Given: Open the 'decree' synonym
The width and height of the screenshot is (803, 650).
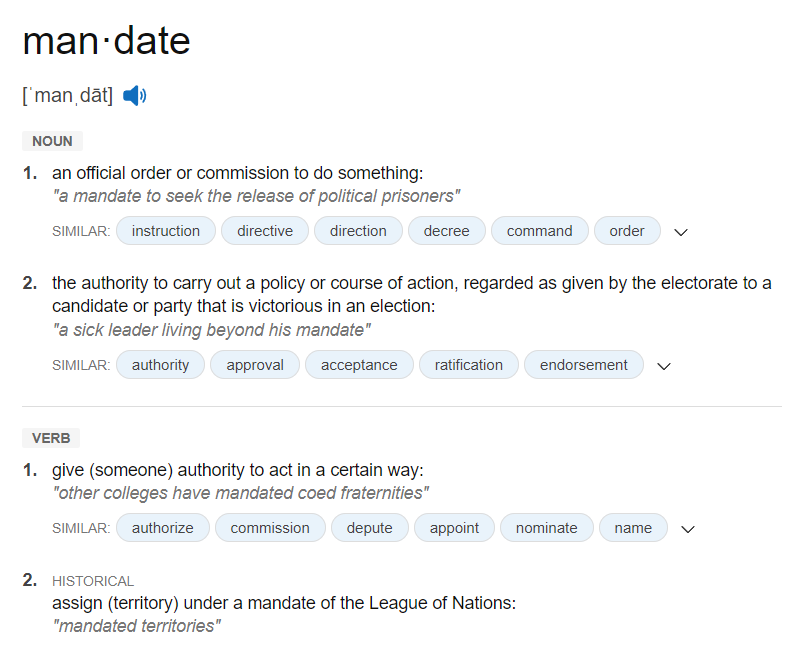Looking at the screenshot, I should [x=447, y=231].
